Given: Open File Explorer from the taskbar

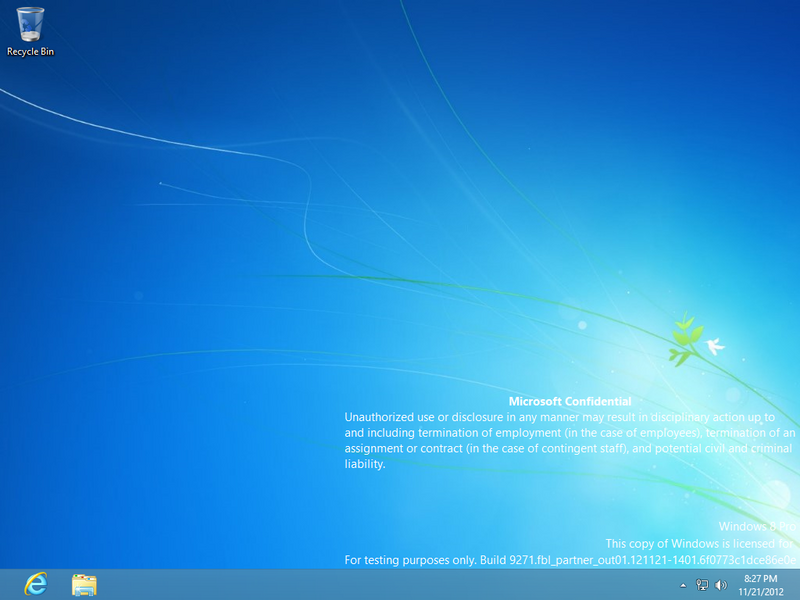Looking at the screenshot, I should click(84, 585).
